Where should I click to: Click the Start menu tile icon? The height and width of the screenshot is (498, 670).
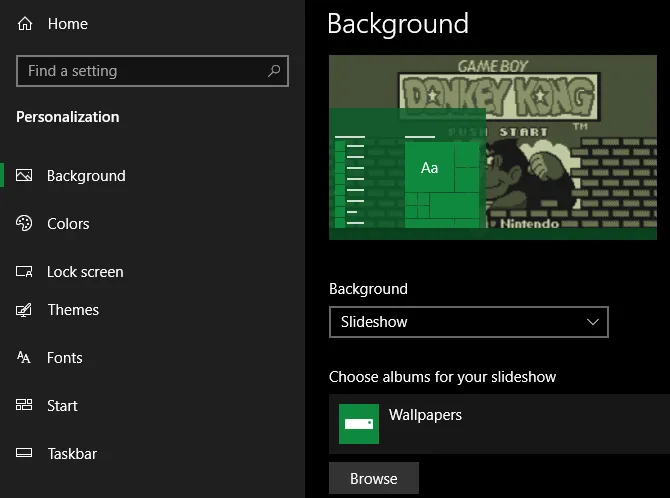(x=25, y=406)
